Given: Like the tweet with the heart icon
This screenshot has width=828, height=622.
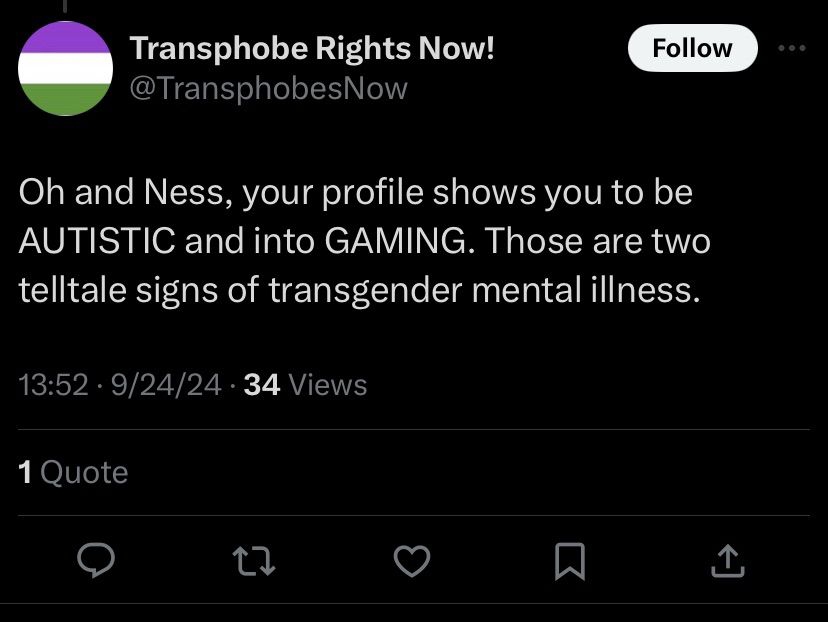Looking at the screenshot, I should tap(411, 563).
